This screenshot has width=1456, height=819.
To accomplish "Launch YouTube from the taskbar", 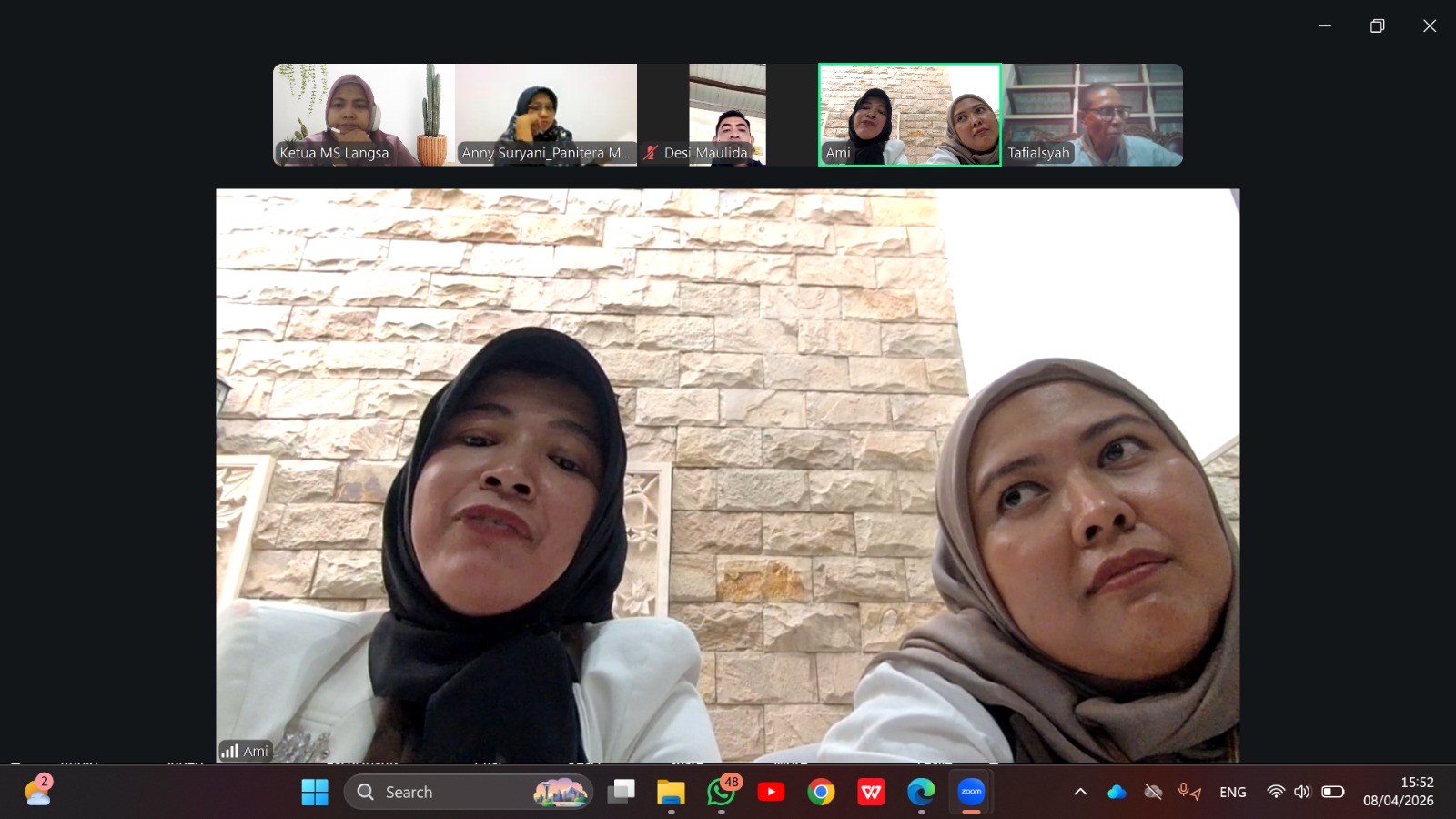I will (x=771, y=792).
